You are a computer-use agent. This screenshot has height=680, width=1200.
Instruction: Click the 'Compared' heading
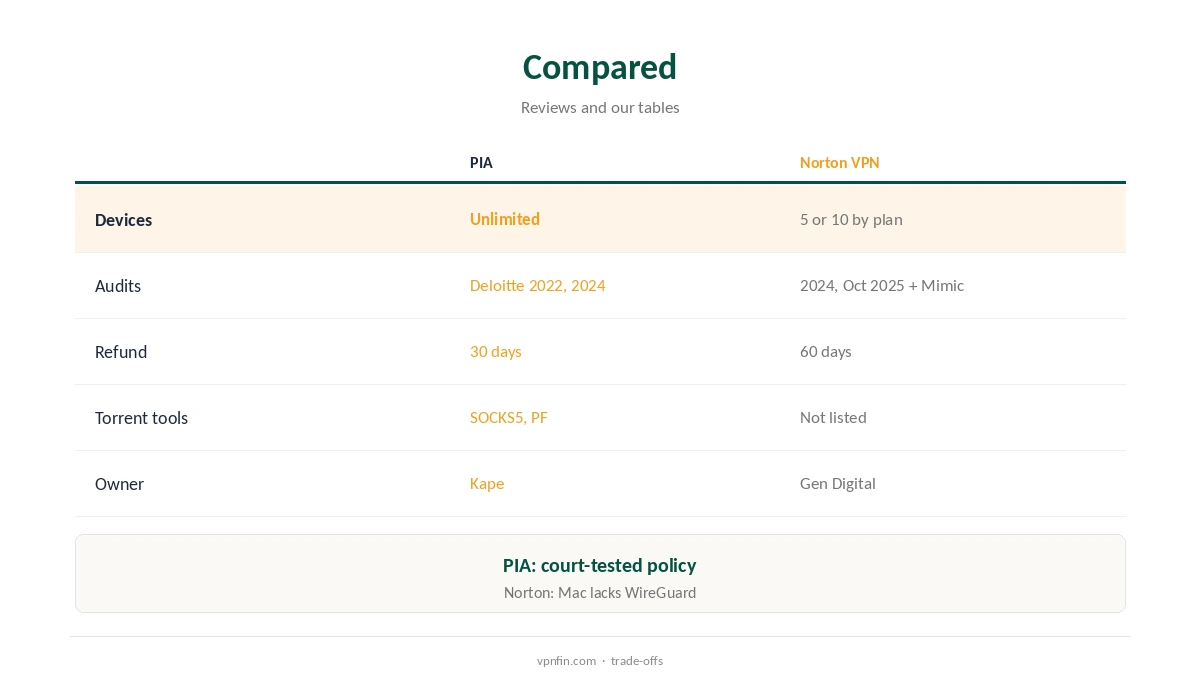[x=600, y=67]
